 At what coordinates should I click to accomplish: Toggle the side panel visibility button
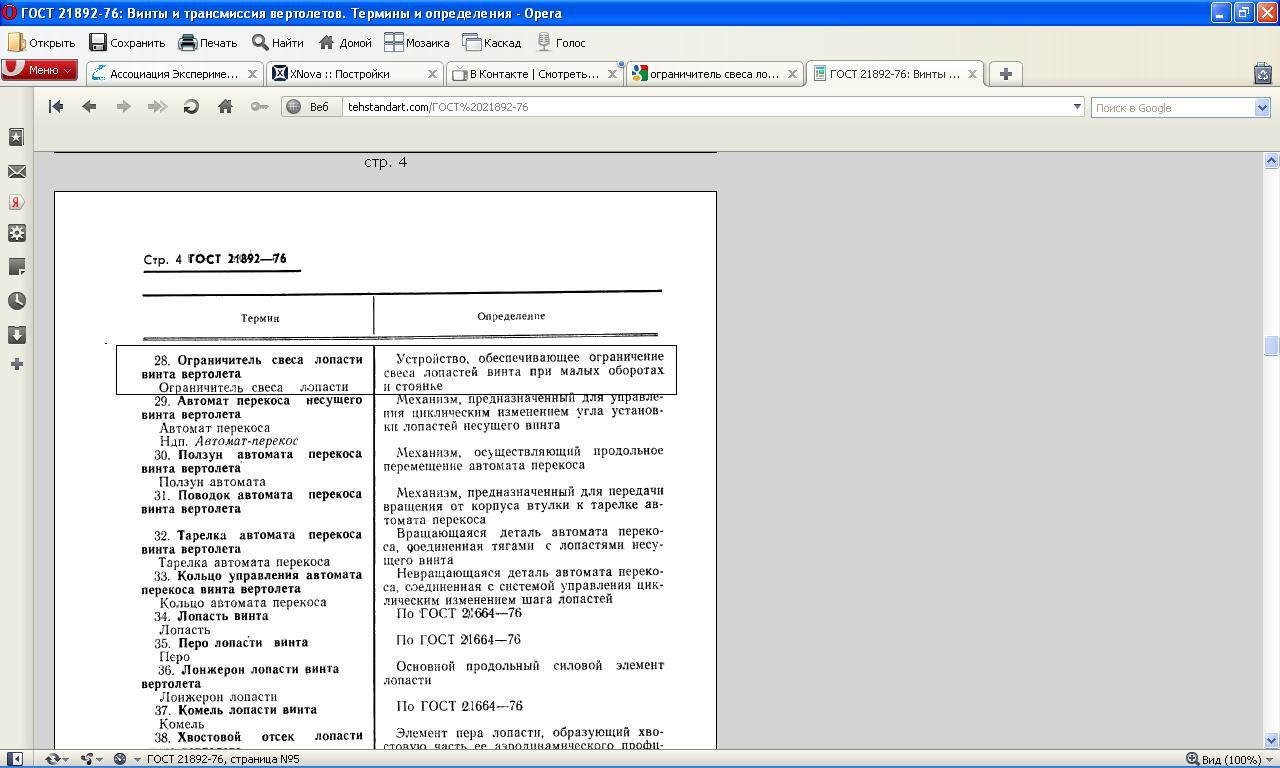(x=15, y=759)
